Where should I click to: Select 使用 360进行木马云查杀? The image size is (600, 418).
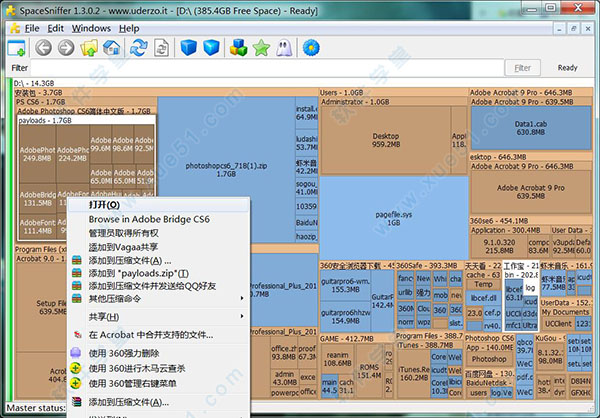[158, 368]
